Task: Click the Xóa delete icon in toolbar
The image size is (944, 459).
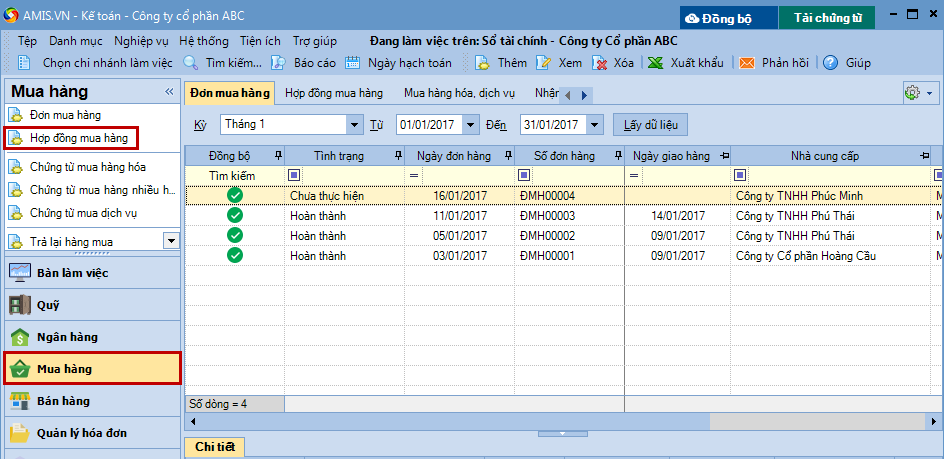Action: [600, 62]
